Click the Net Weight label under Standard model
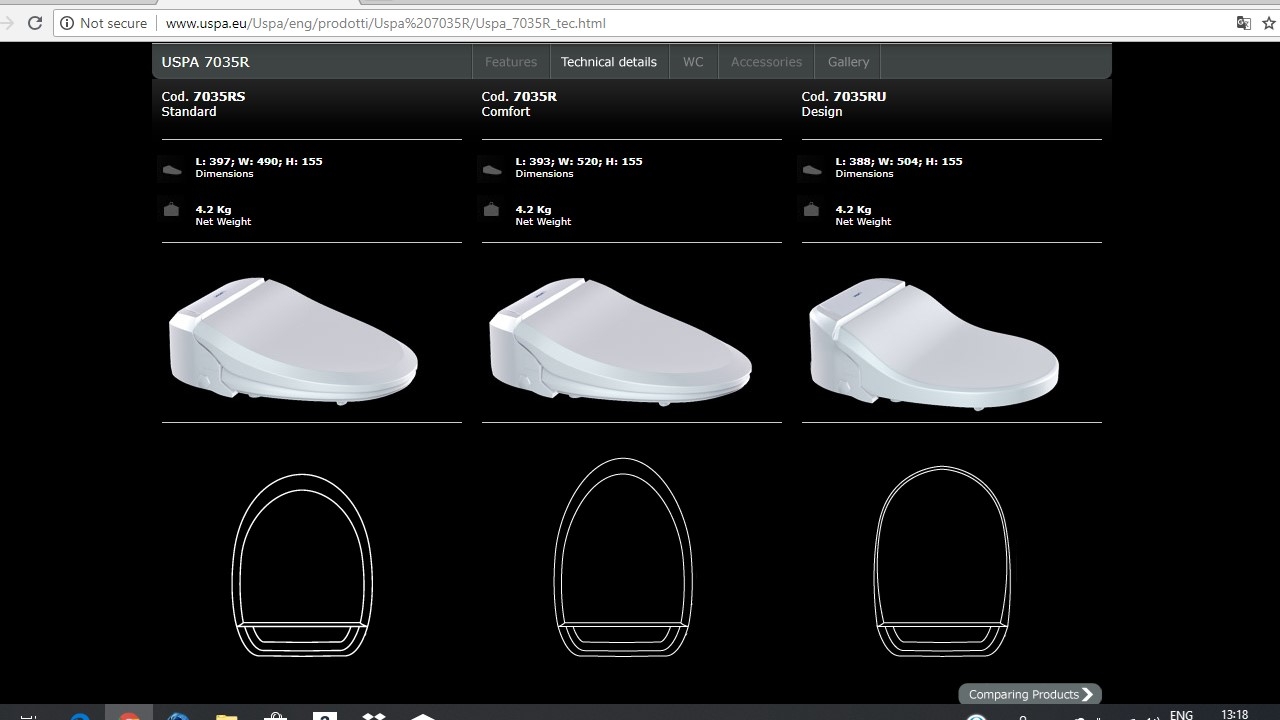The width and height of the screenshot is (1280, 720). pos(223,222)
